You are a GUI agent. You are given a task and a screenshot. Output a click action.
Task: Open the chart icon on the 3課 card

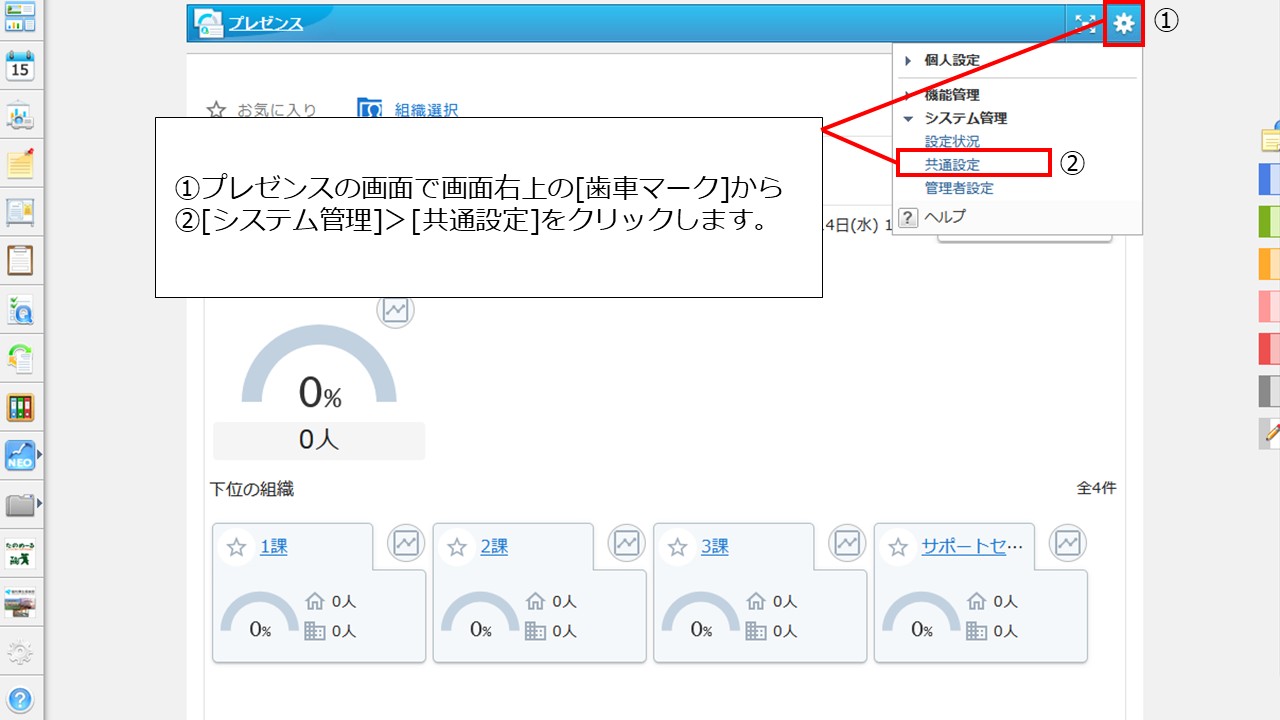pos(847,543)
